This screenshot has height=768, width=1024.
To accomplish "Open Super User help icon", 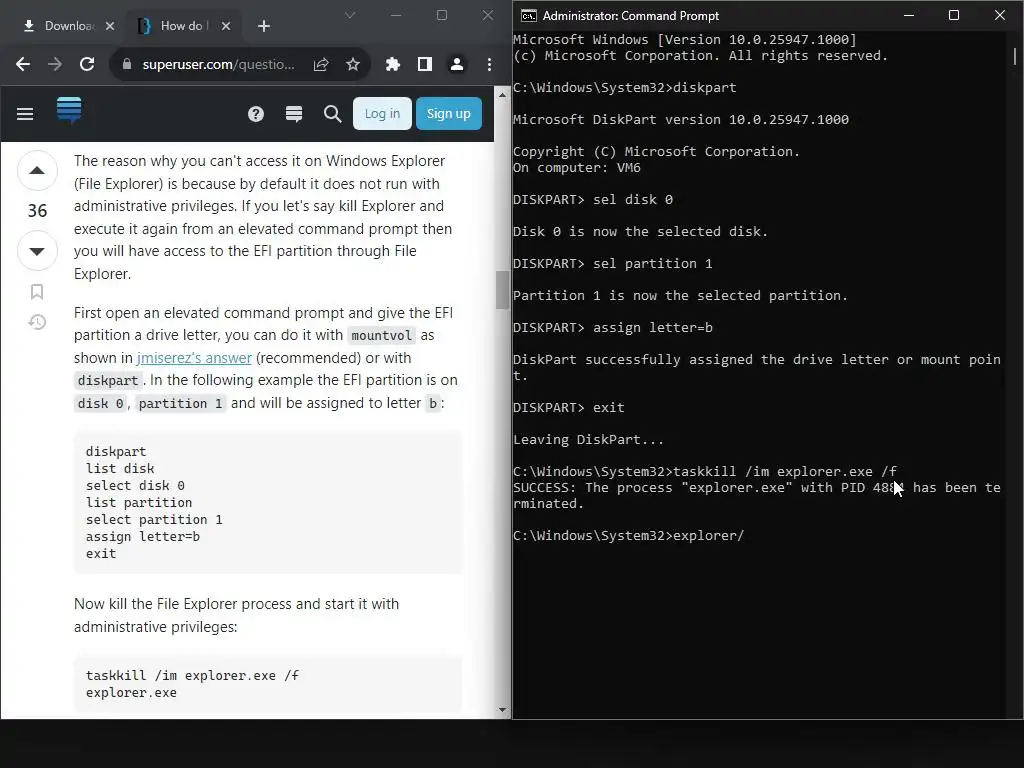I will [256, 114].
